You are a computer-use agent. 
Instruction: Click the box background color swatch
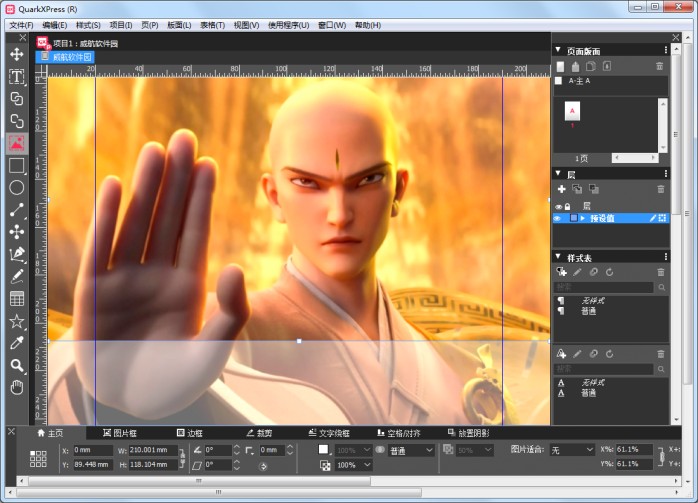(x=324, y=450)
